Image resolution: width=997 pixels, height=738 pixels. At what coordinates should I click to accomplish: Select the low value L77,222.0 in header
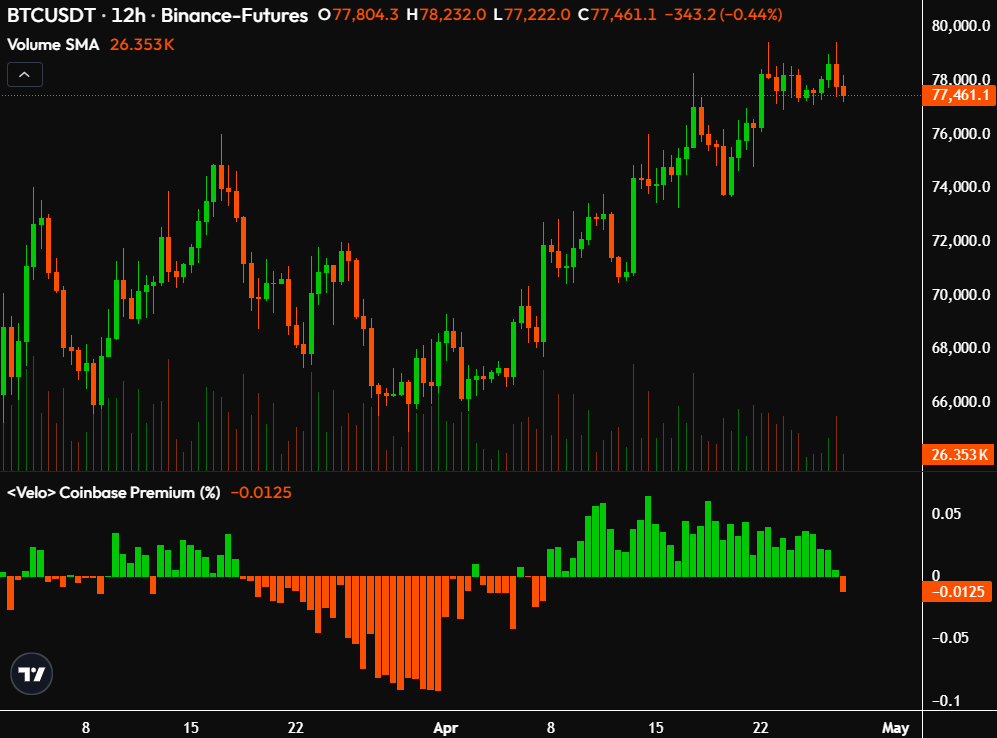(532, 15)
